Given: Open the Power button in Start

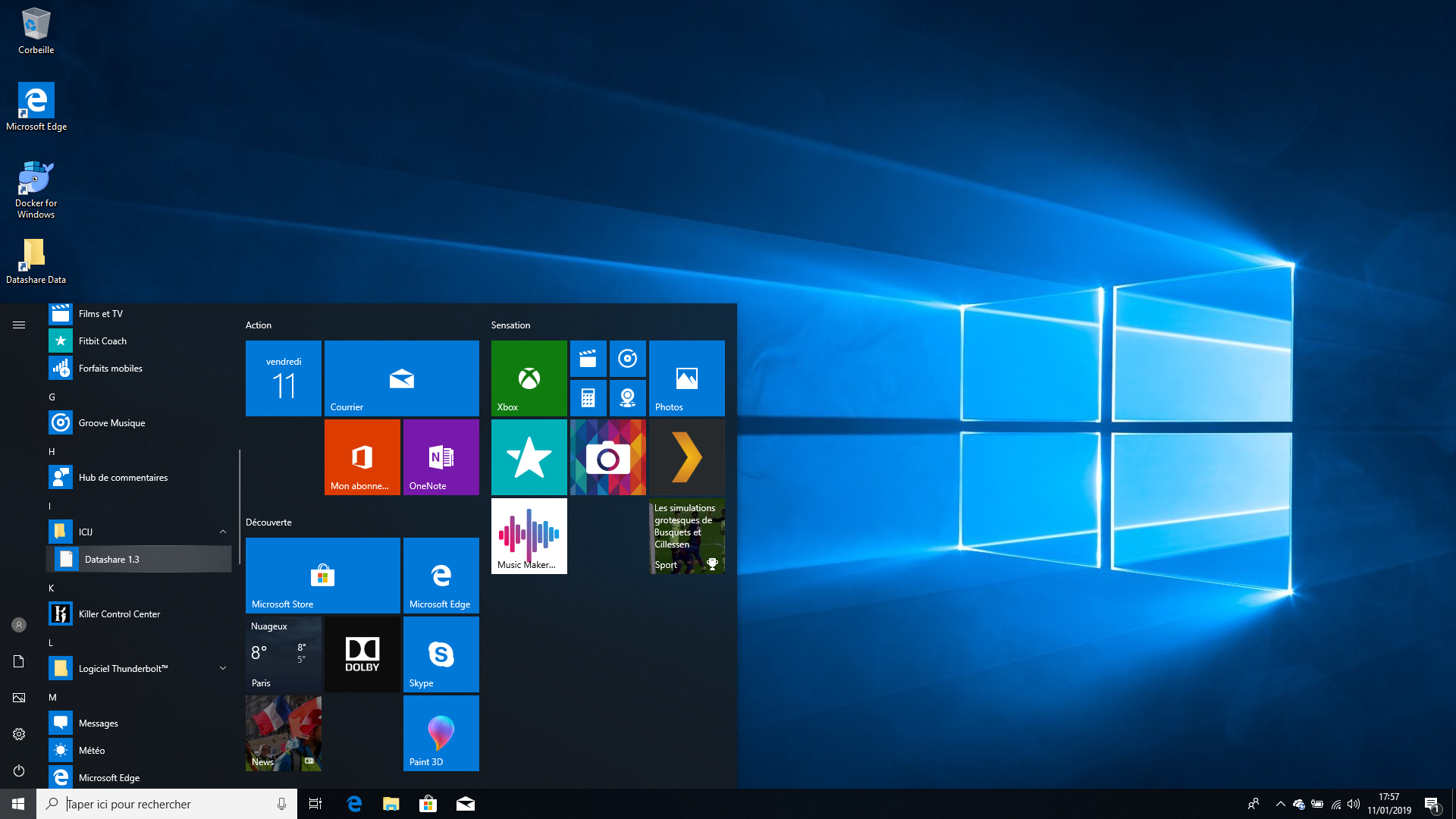Looking at the screenshot, I should click(18, 770).
